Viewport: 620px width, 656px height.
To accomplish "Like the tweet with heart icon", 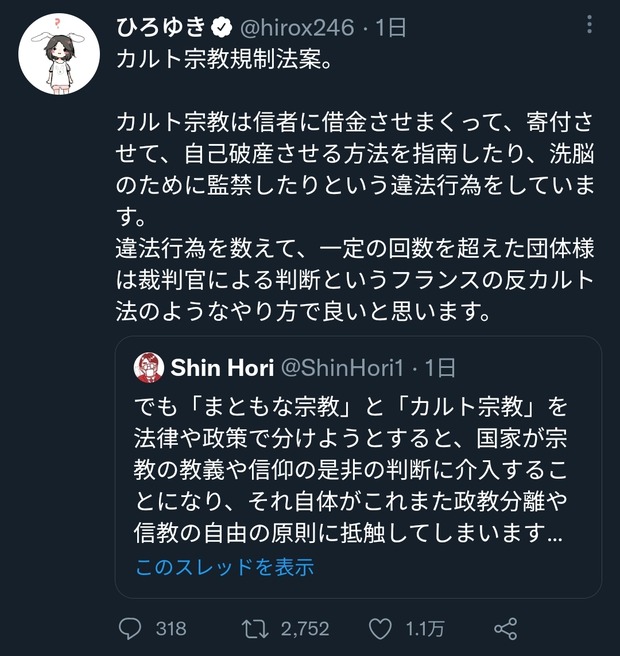I will point(380,629).
